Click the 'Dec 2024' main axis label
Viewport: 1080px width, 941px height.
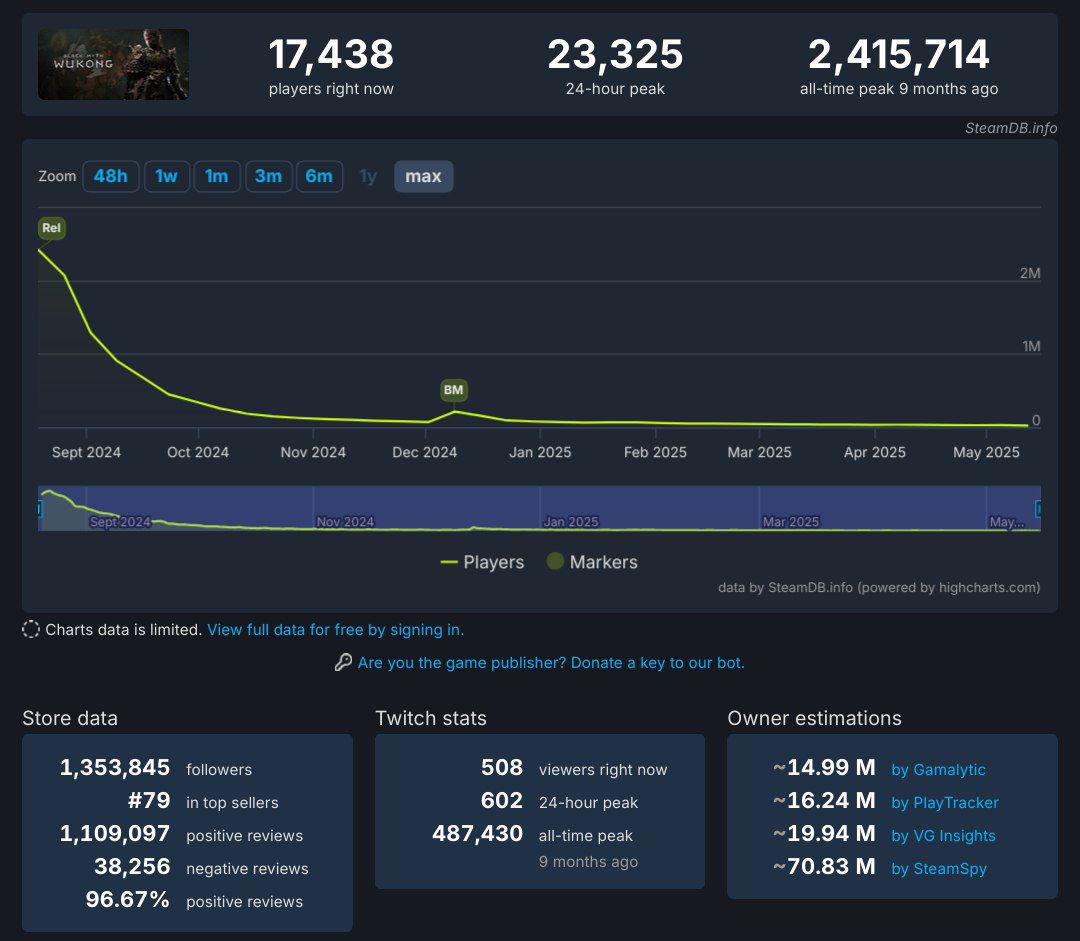(424, 453)
